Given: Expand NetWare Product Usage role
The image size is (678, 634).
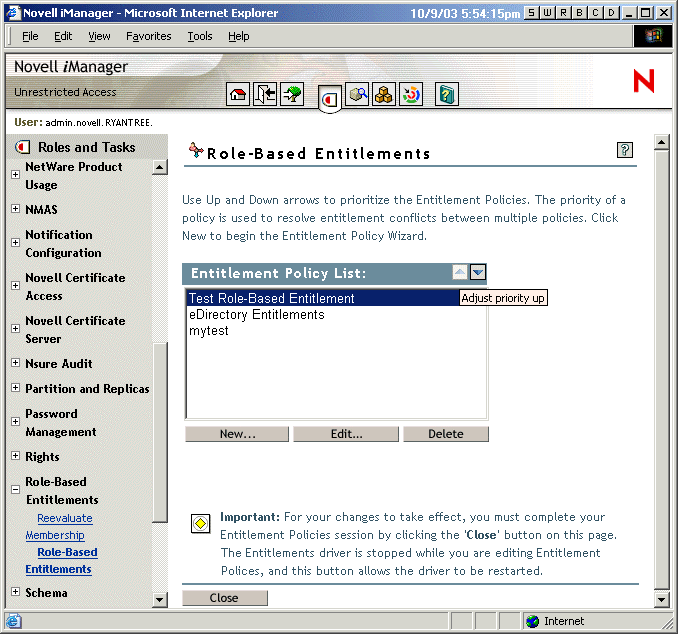Looking at the screenshot, I should pos(15,174).
